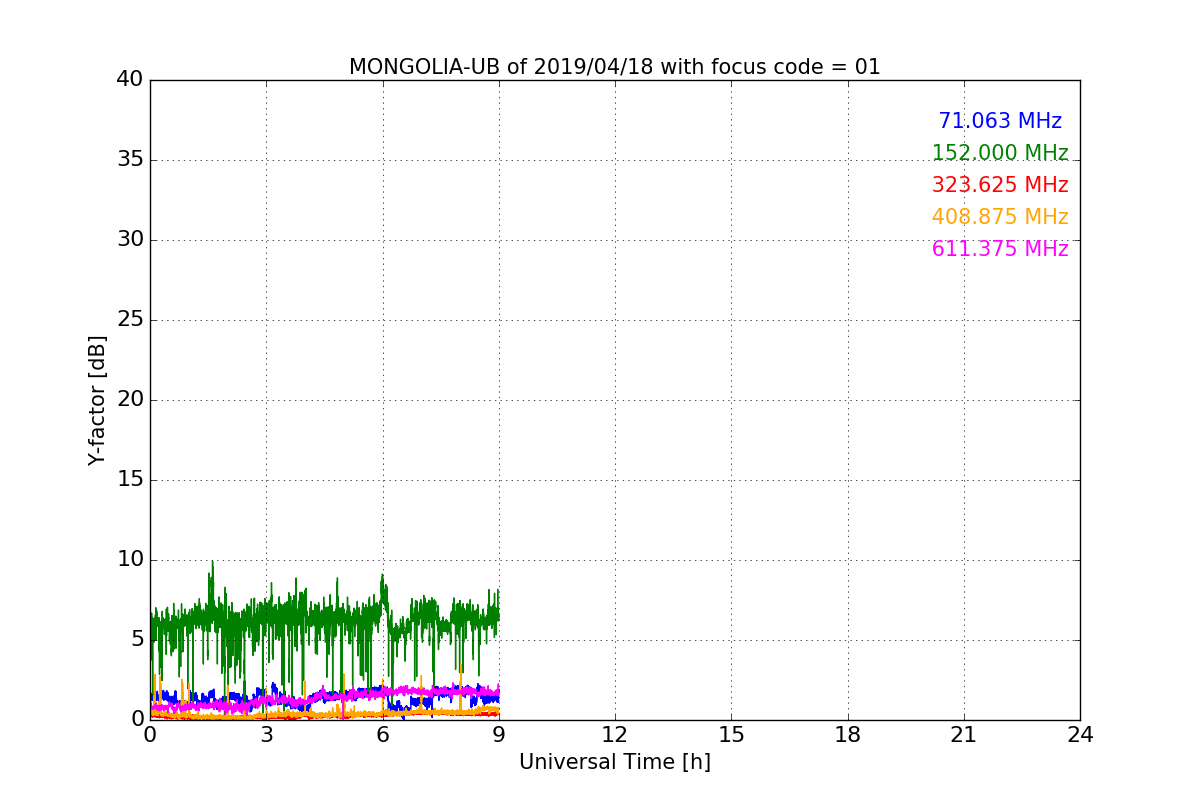The image size is (1200, 800).
Task: Click x-axis tick label 9
Action: 499,734
